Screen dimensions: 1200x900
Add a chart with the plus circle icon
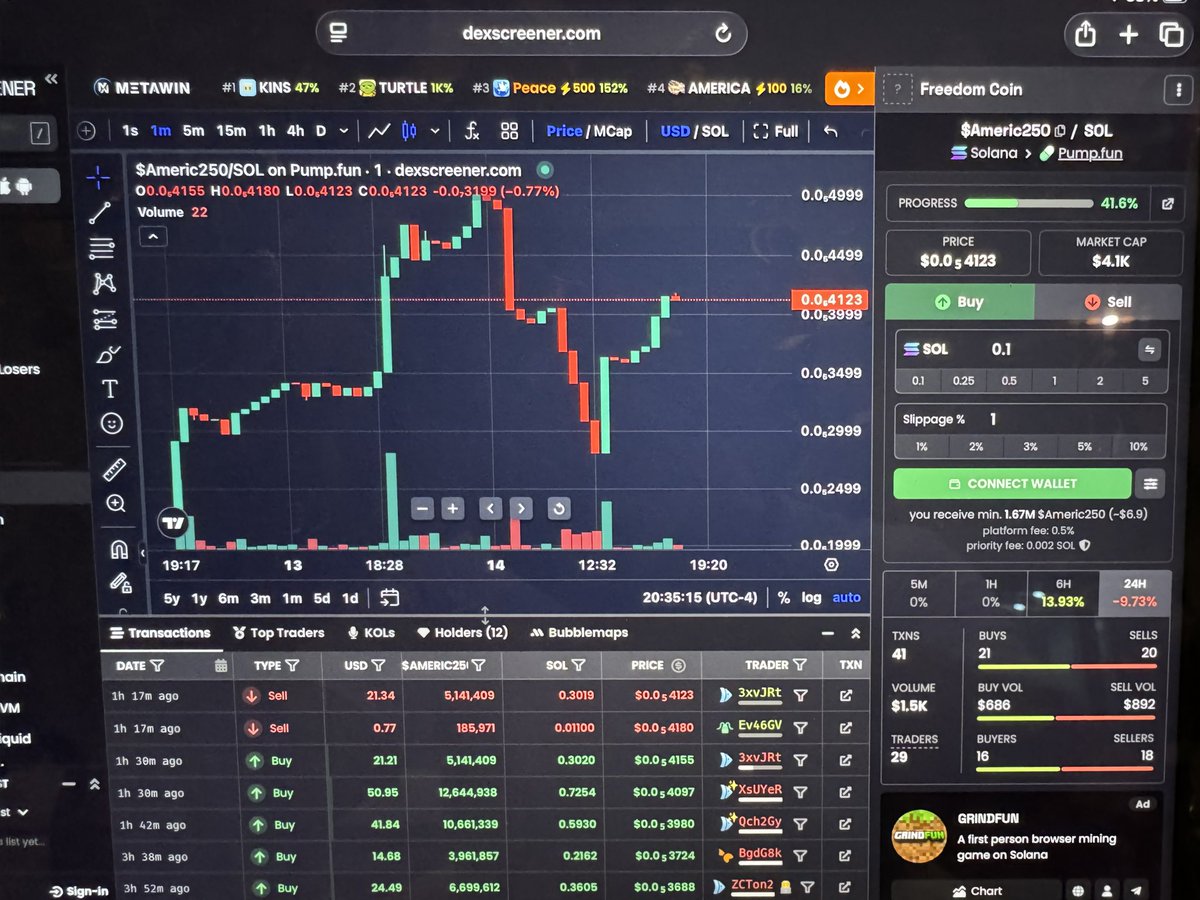[x=87, y=130]
